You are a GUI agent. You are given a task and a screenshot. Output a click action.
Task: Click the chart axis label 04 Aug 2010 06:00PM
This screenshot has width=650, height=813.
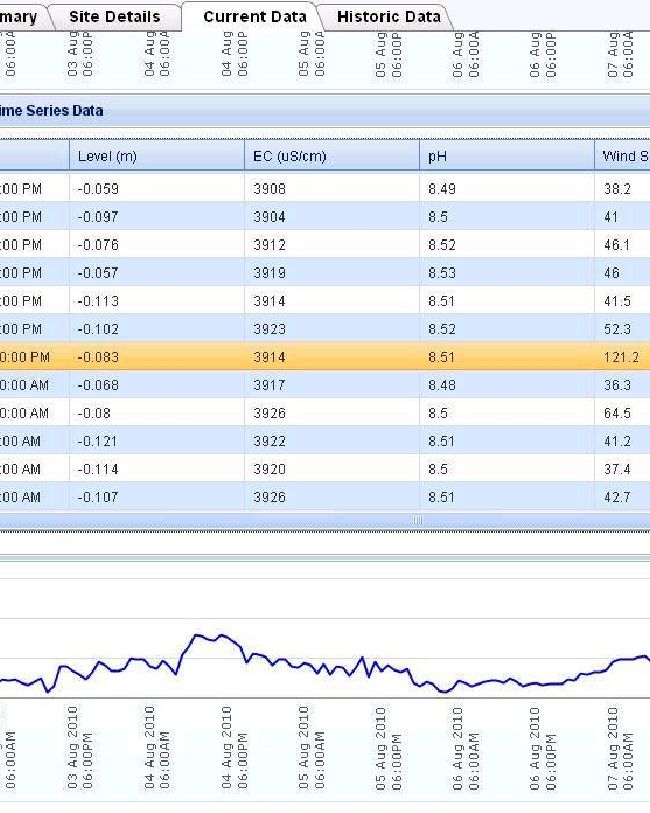point(234,747)
